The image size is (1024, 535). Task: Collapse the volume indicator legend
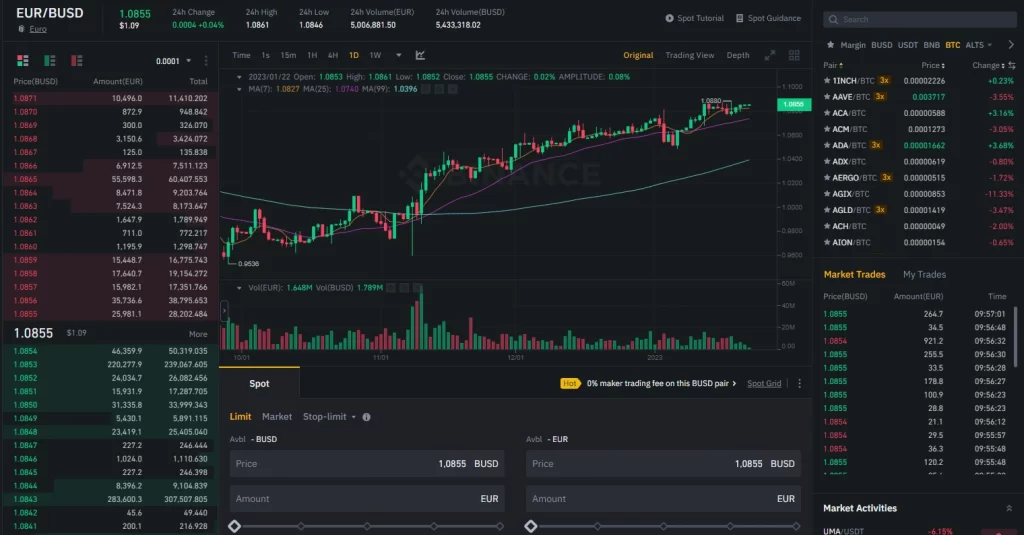coord(239,287)
